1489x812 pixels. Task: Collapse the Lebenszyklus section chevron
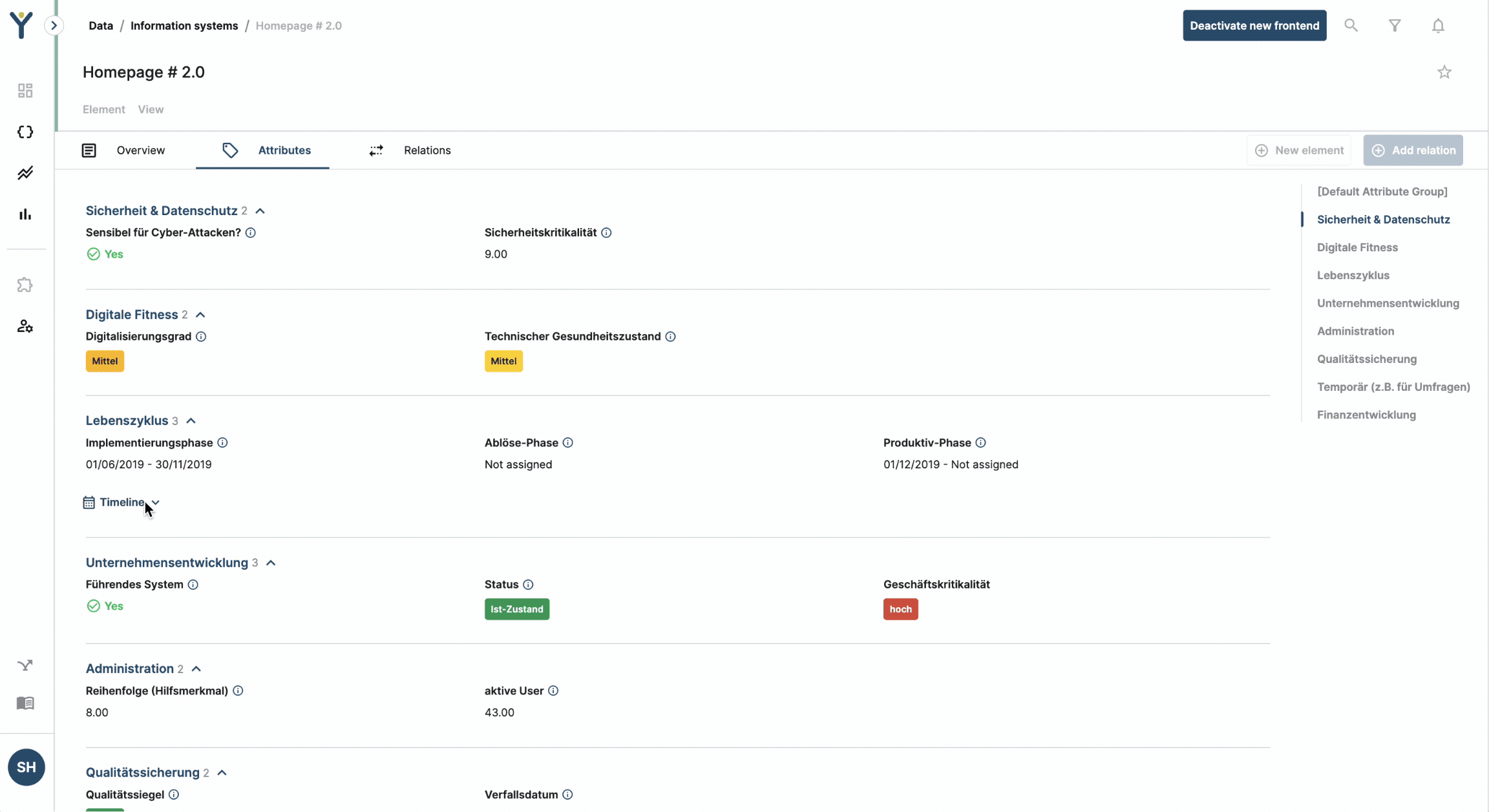click(x=191, y=421)
